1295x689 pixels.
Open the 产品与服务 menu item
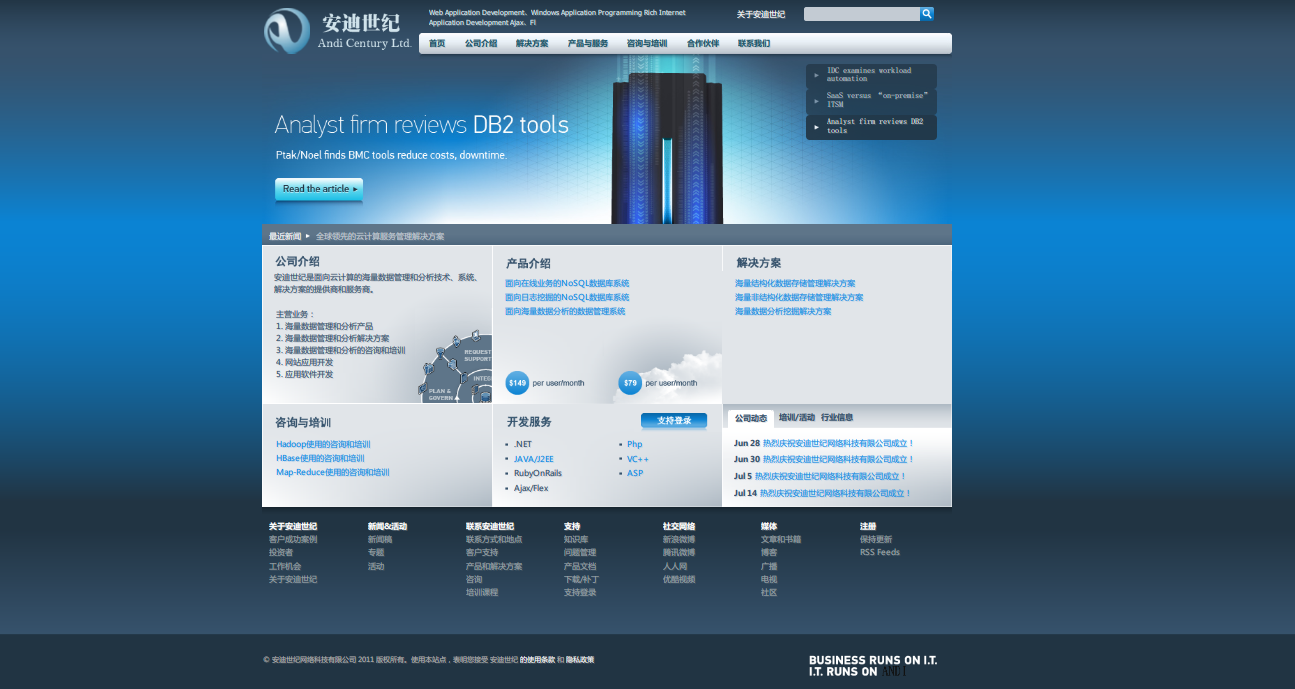(588, 44)
